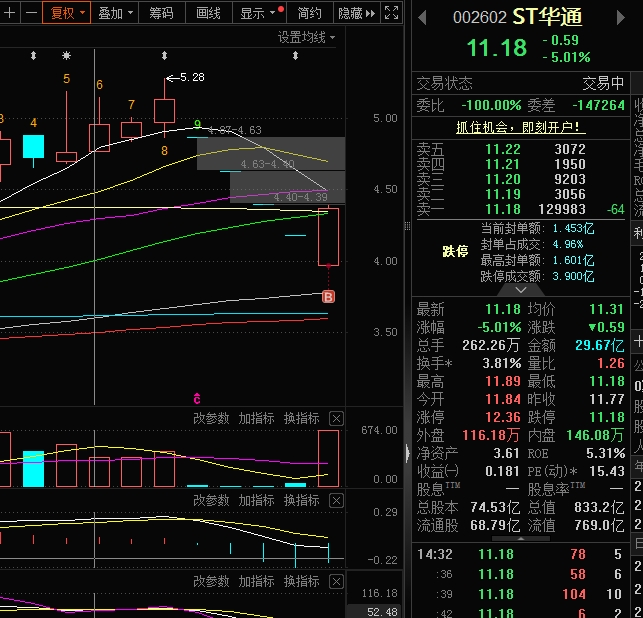The height and width of the screenshot is (618, 643).
Task: Click 改参数 in the MACD panel
Action: pos(211,500)
